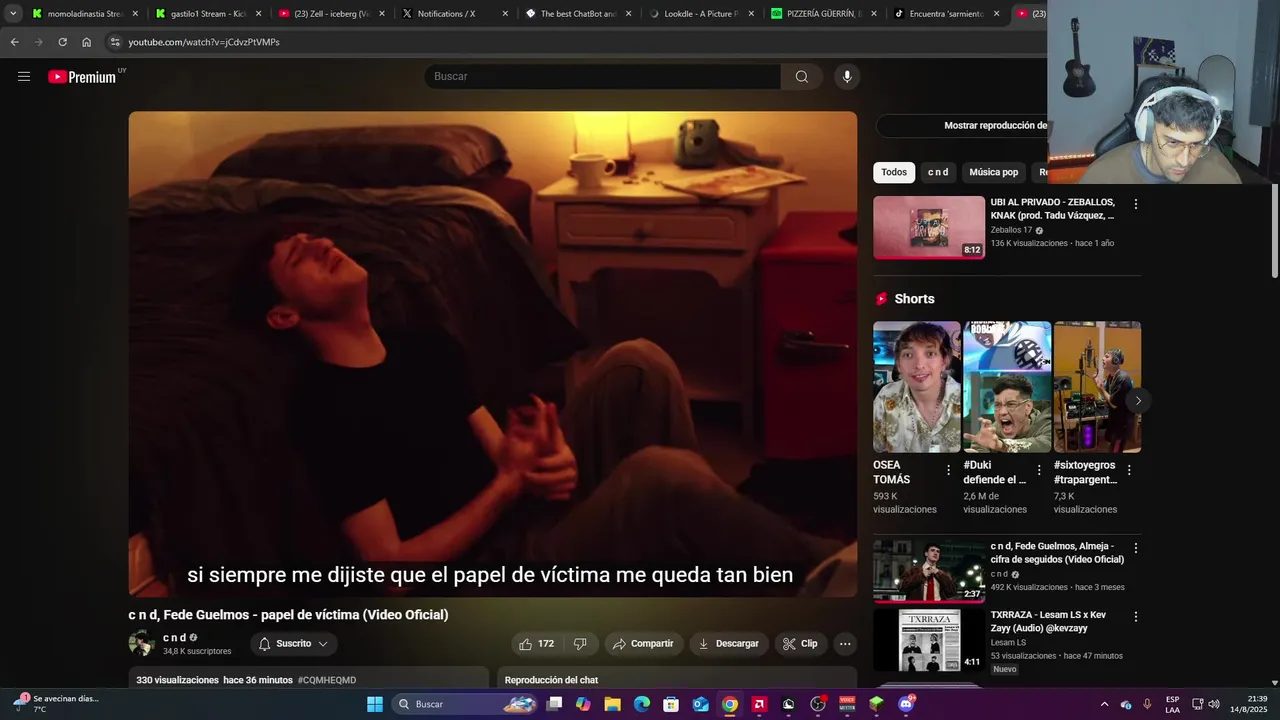The image size is (1280, 720).
Task: Open TXRRAZA - Lesam LS x Kev title
Action: (x=1048, y=621)
